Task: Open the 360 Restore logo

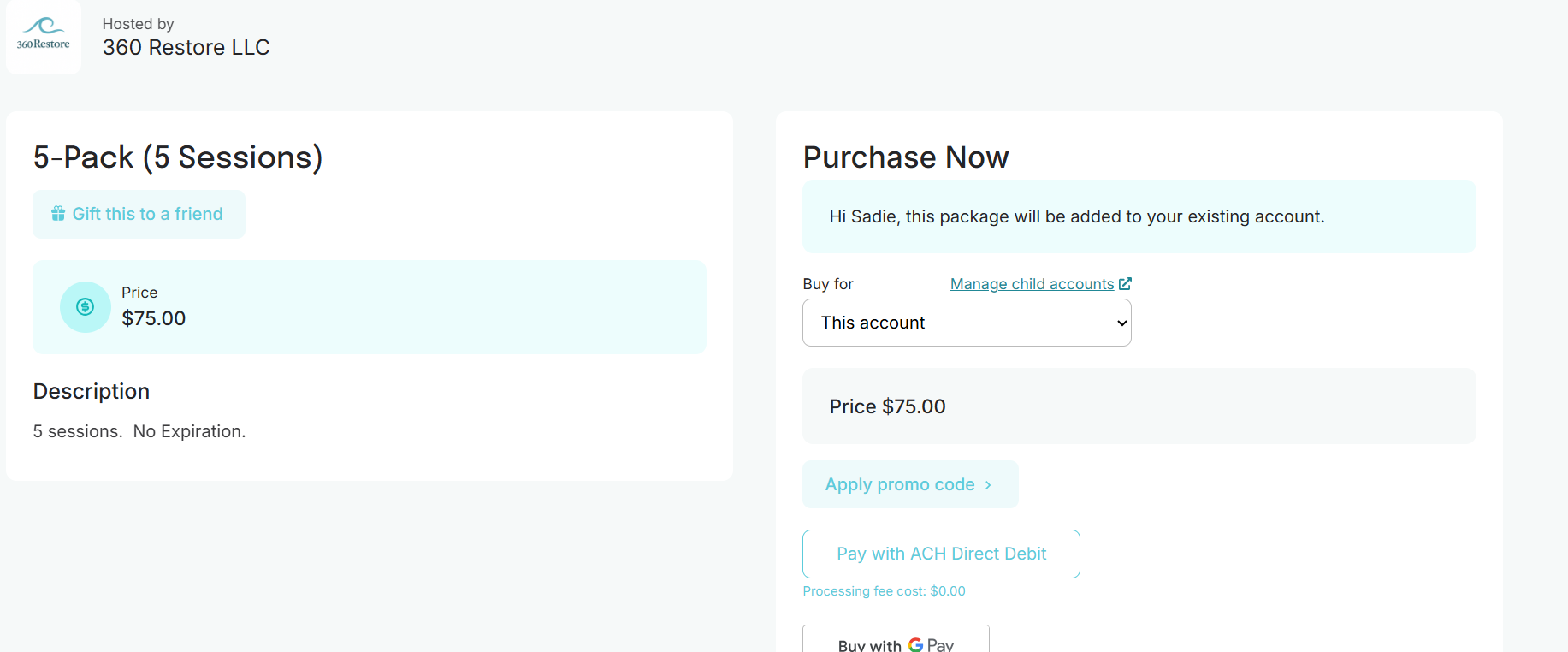Action: pyautogui.click(x=44, y=36)
